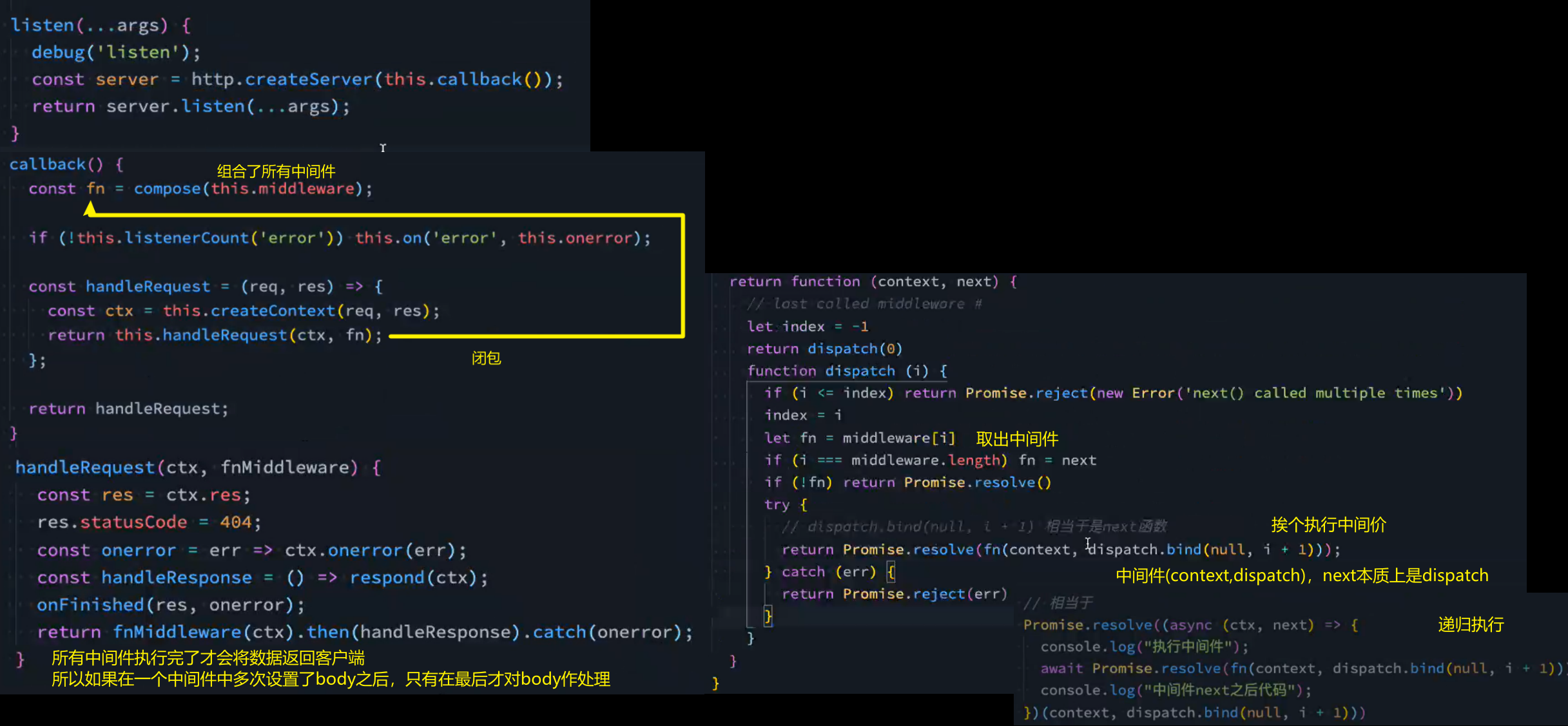Click 'return dispatch(0)' line
This screenshot has width=1568, height=726.
[x=824, y=349]
